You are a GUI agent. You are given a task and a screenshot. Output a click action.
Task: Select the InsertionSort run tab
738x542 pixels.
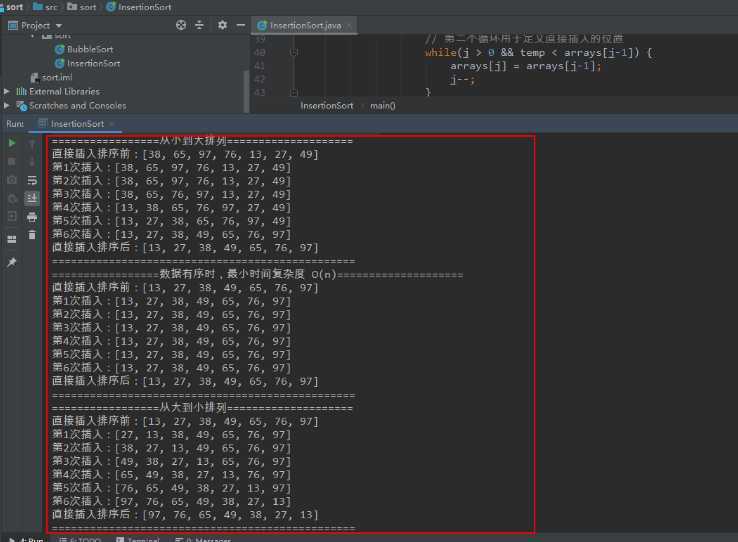pyautogui.click(x=77, y=124)
